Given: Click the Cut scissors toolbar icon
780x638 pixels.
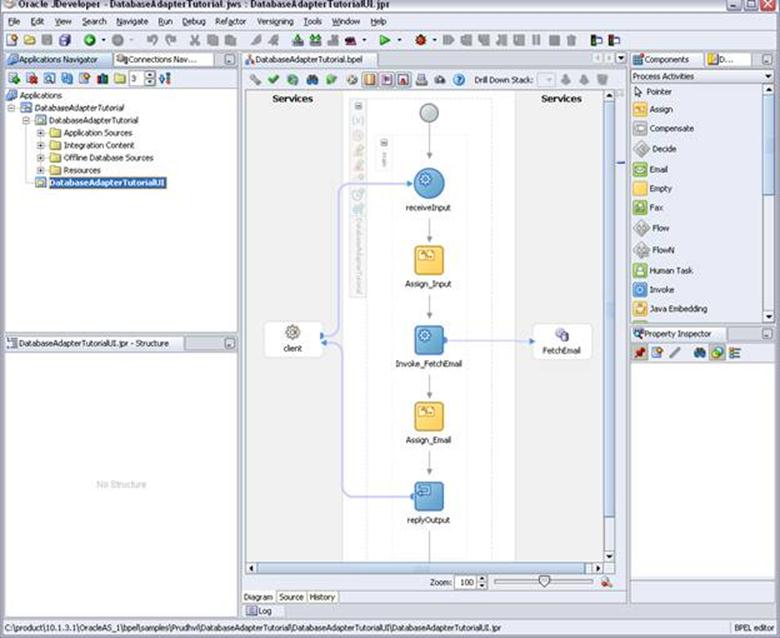Looking at the screenshot, I should click(195, 40).
